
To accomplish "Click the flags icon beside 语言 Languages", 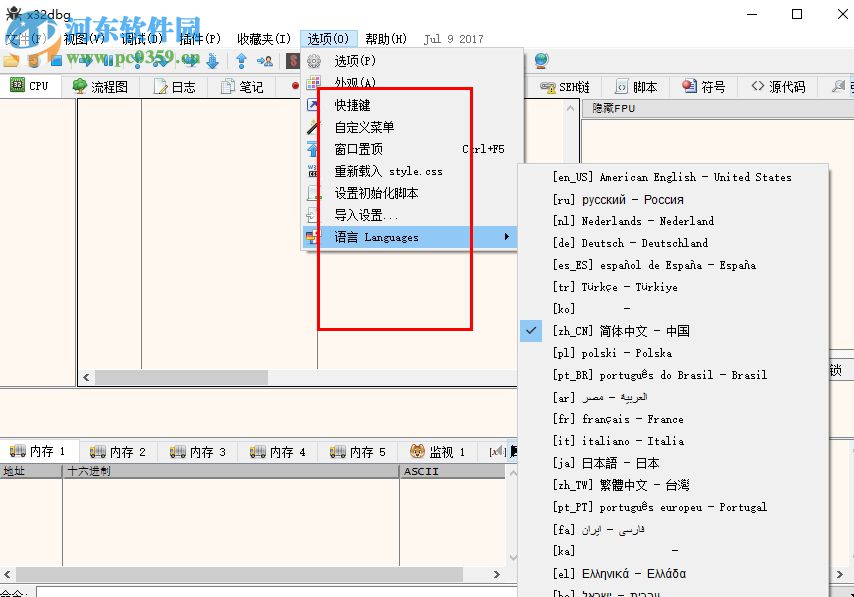I will point(313,237).
